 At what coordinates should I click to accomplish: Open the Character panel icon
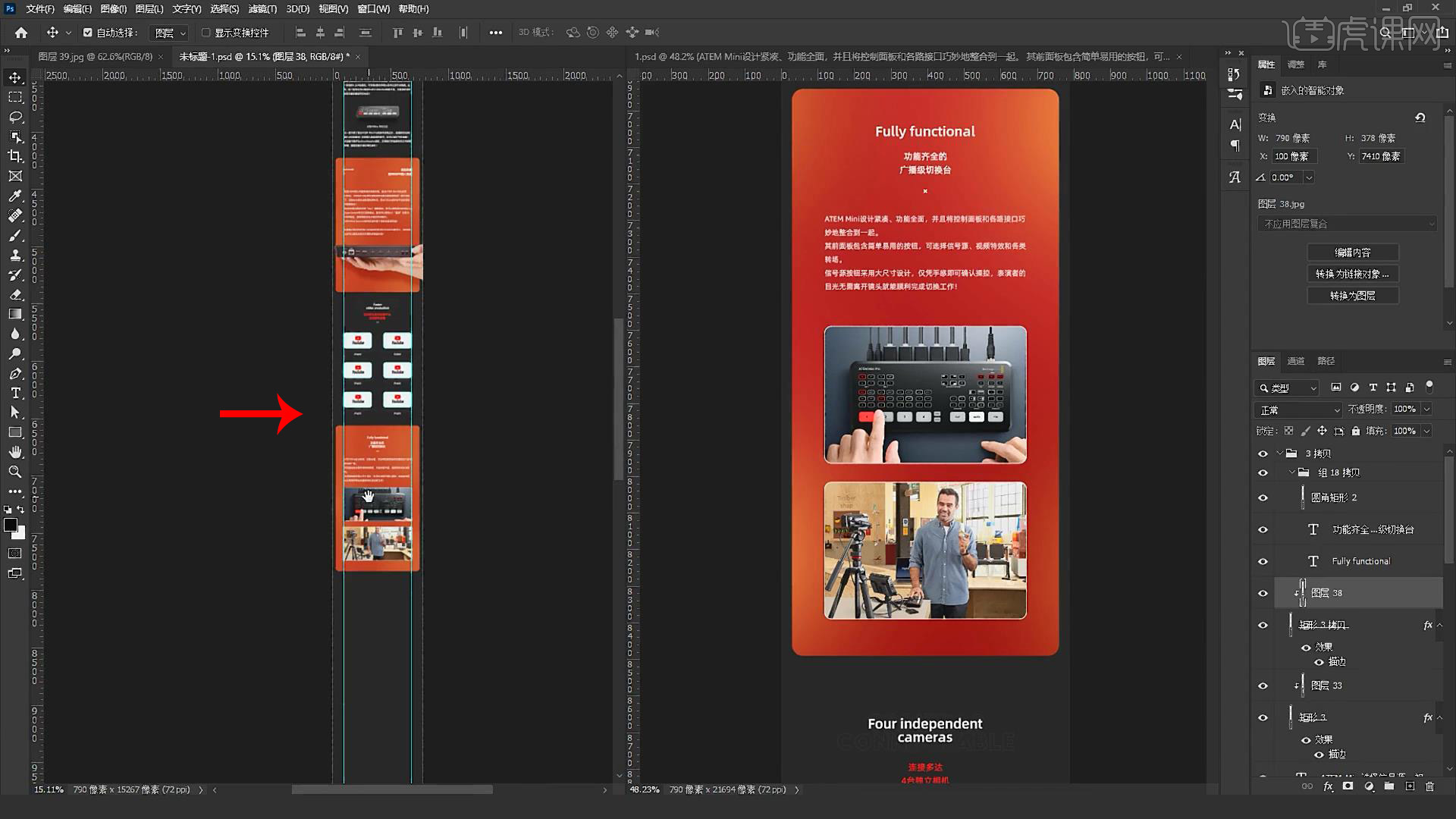point(1235,124)
